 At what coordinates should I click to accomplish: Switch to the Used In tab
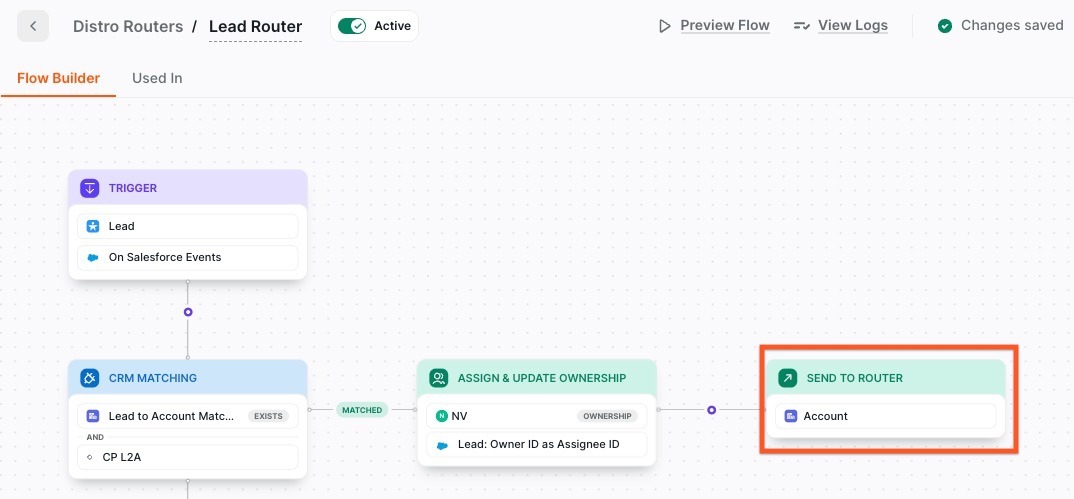[x=157, y=78]
